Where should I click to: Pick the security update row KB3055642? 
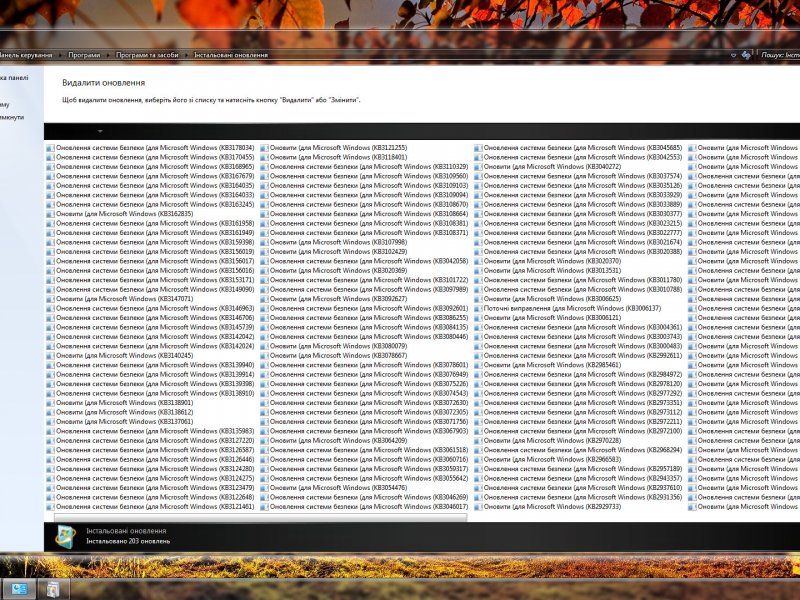pyautogui.click(x=364, y=479)
